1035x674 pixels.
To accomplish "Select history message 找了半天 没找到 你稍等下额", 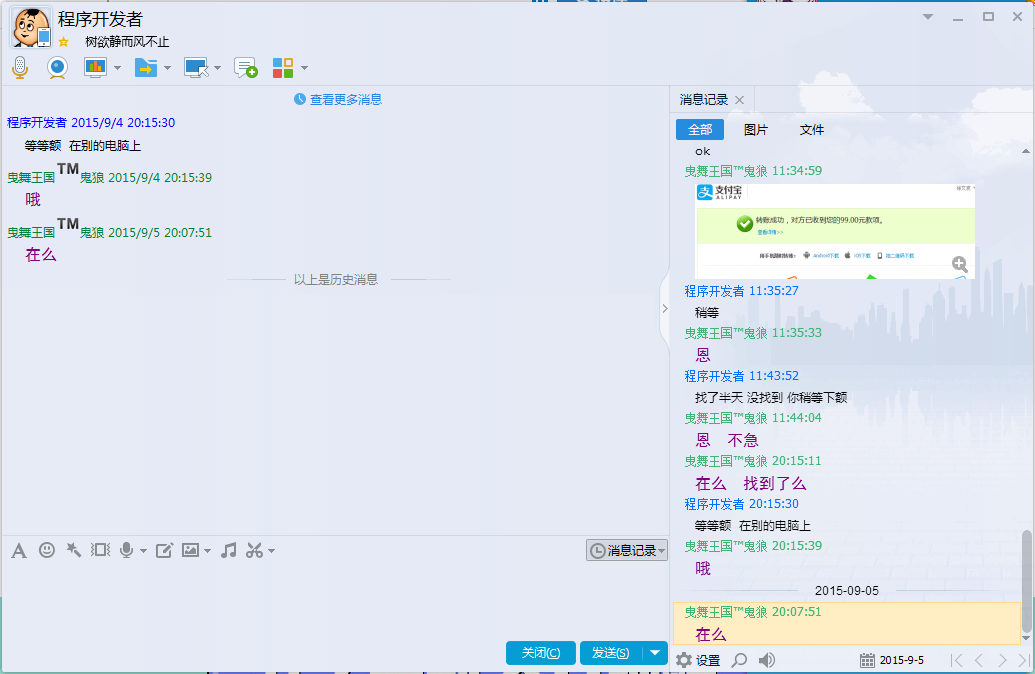I will click(771, 397).
